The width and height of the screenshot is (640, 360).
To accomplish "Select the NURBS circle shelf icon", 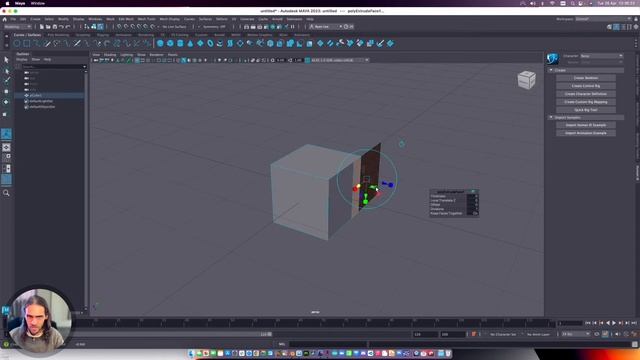I will tap(17, 43).
